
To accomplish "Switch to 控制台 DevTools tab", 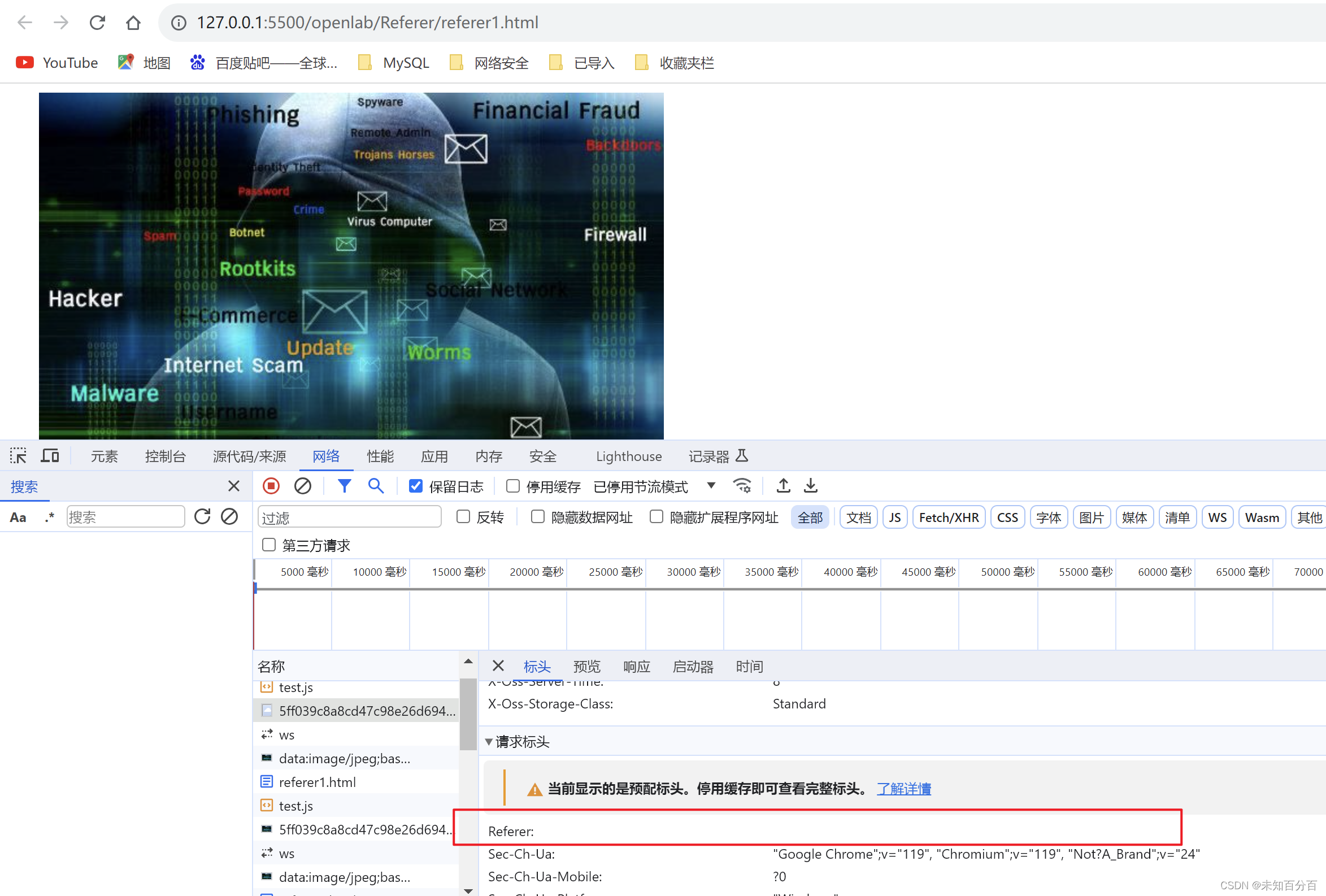I will tap(166, 456).
